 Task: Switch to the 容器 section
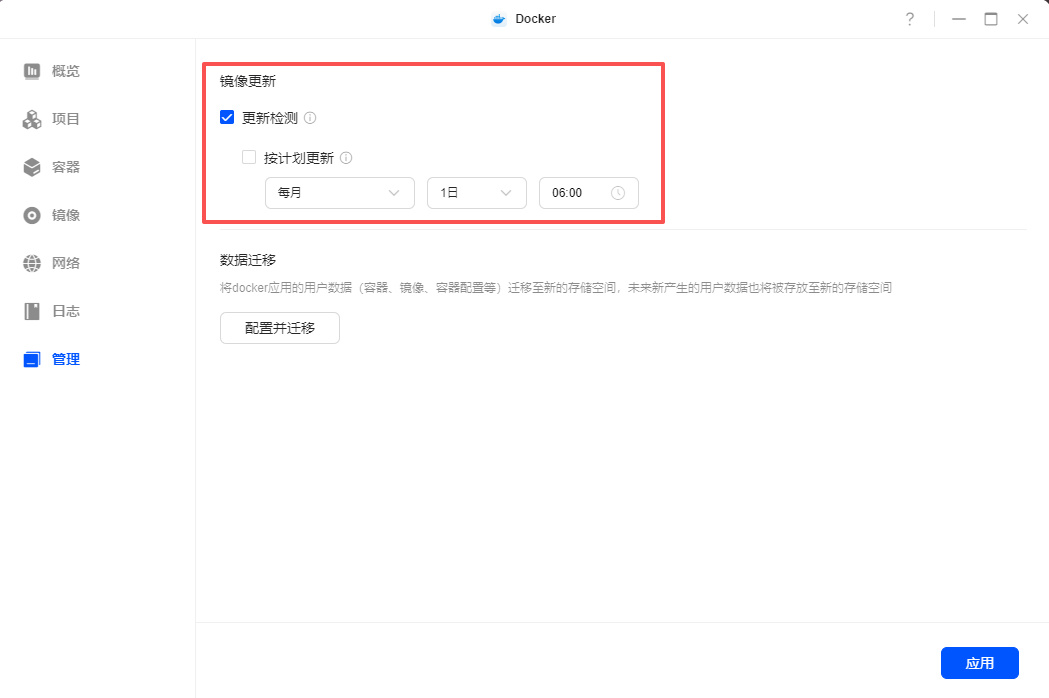[66, 167]
